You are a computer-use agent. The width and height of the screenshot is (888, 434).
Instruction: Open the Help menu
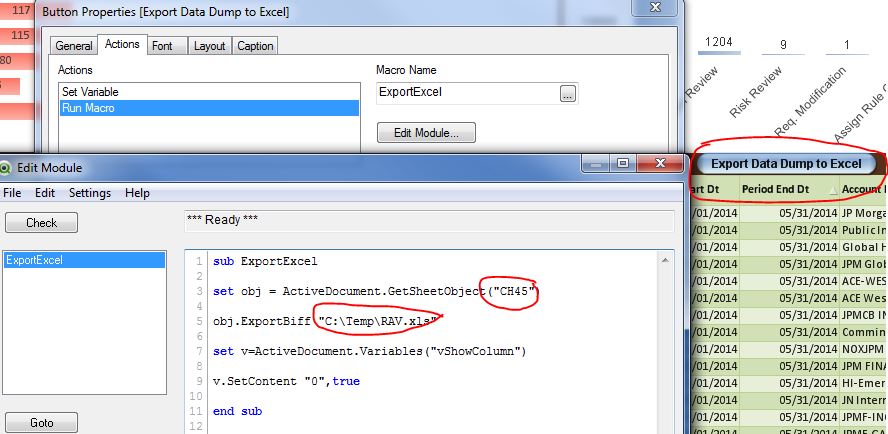point(137,193)
